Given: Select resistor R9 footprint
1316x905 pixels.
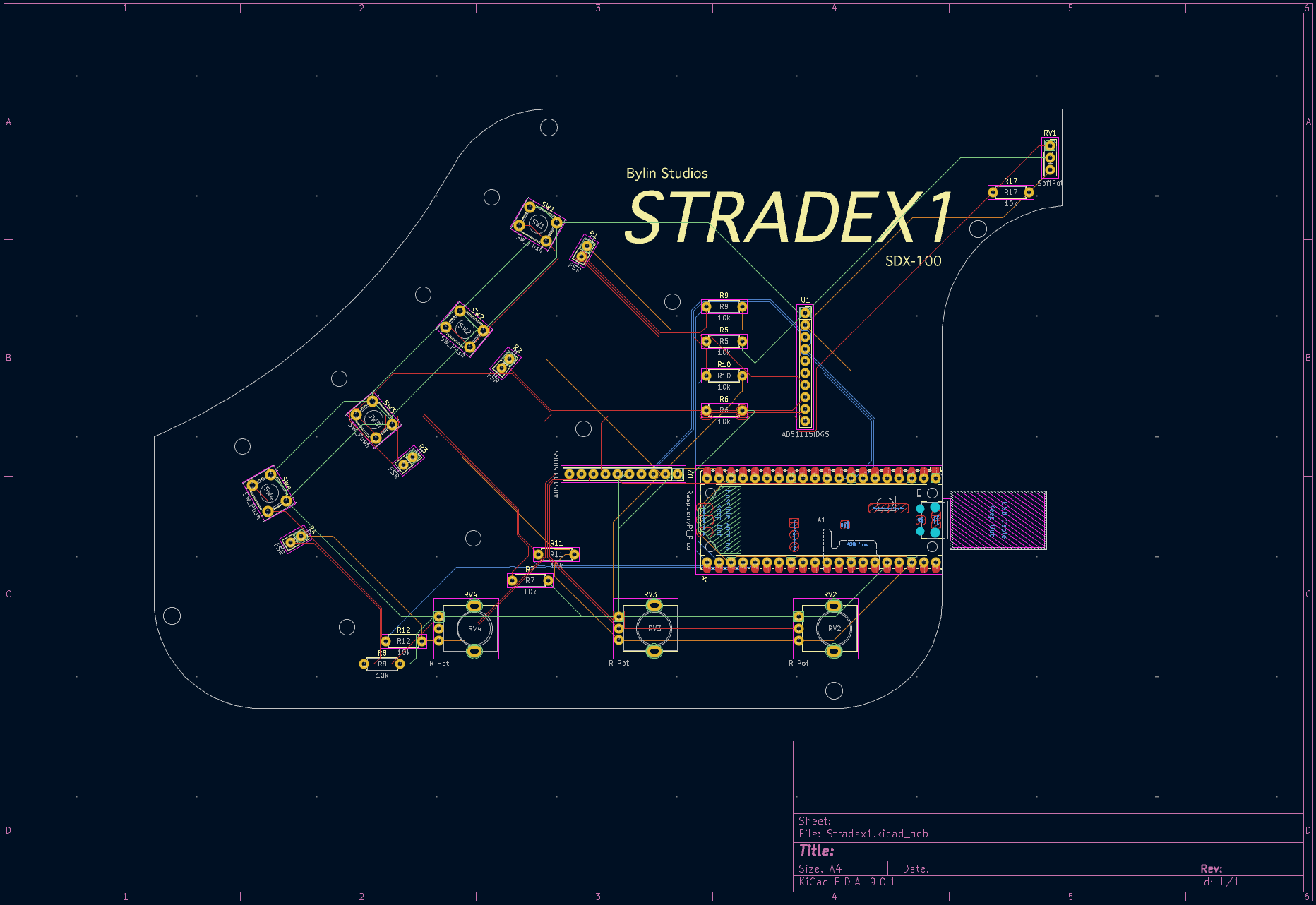Looking at the screenshot, I should pyautogui.click(x=724, y=307).
